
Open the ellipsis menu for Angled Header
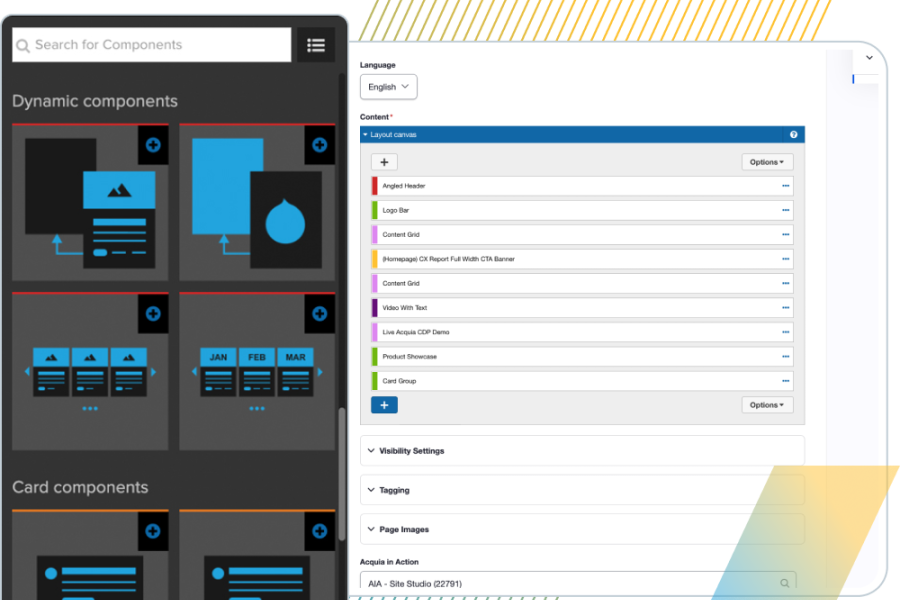[784, 185]
